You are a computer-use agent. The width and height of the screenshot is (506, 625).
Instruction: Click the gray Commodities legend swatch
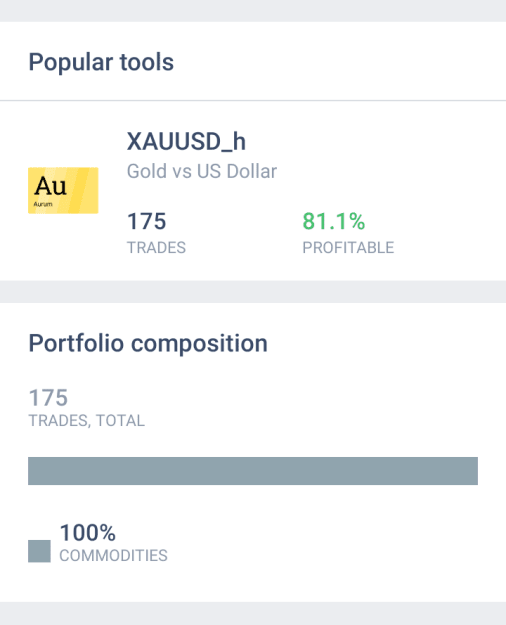39,551
